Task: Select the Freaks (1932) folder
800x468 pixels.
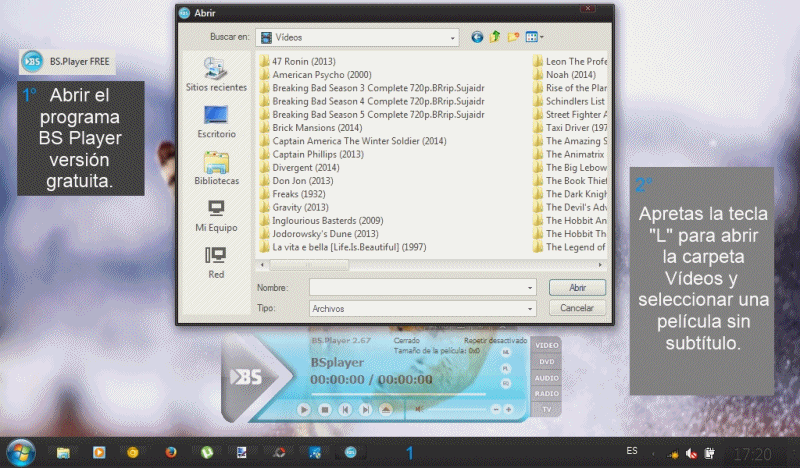Action: 292,194
